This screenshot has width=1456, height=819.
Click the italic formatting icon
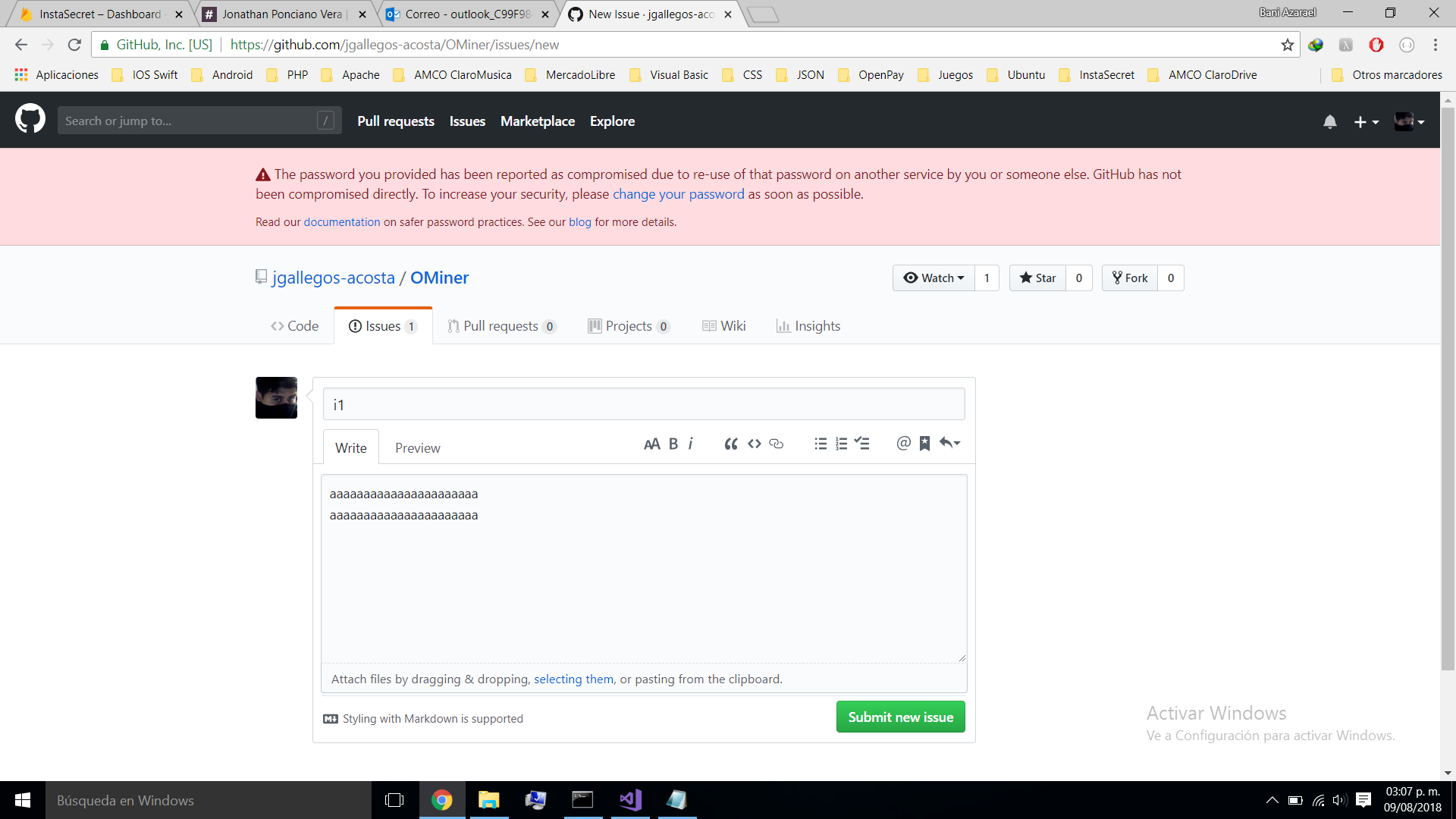690,444
